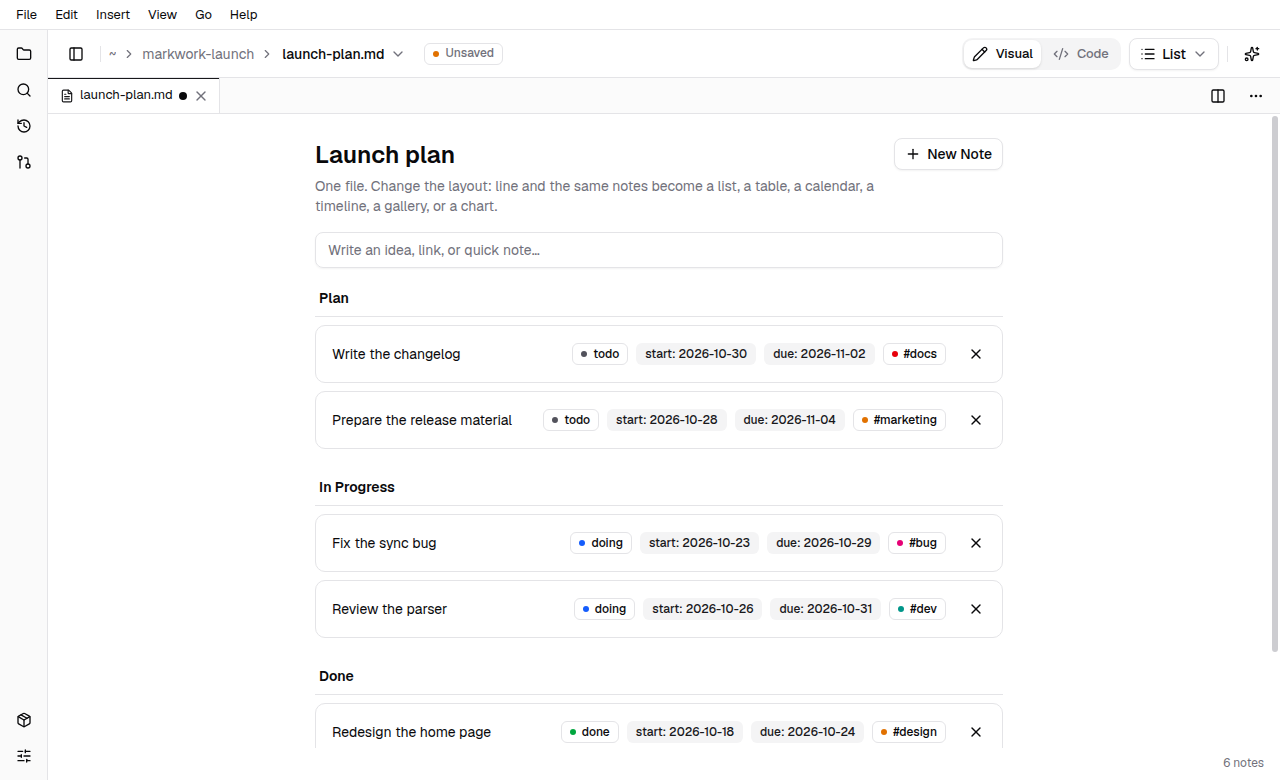Click the vertical scrollbar thumb
Screen dimensions: 1280x780
pos(1274,385)
